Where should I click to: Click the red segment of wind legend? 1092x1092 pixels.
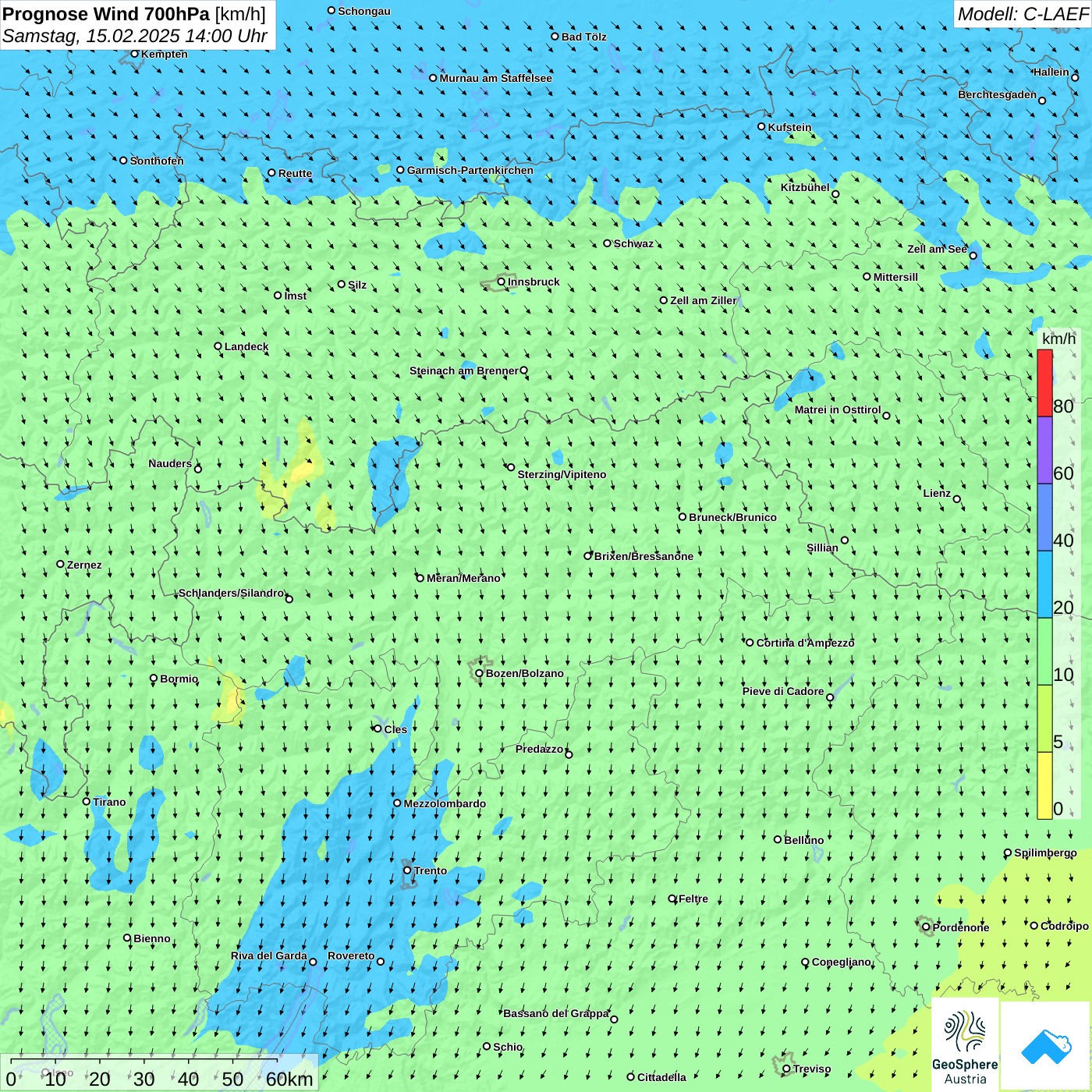(x=1044, y=383)
